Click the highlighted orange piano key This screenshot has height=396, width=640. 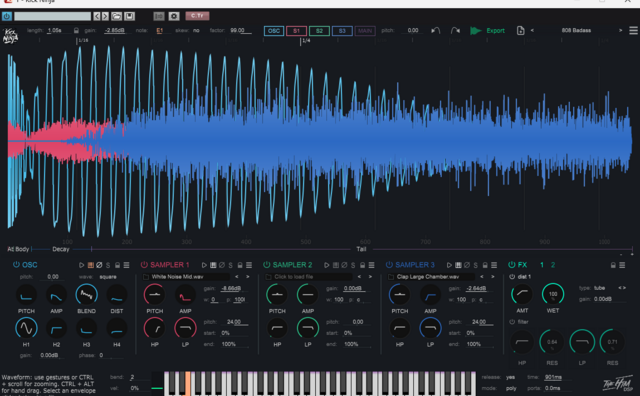point(188,383)
